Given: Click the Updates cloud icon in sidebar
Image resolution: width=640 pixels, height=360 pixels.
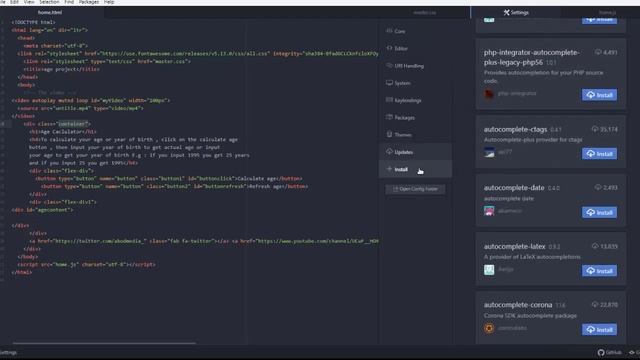Looking at the screenshot, I should point(389,151).
